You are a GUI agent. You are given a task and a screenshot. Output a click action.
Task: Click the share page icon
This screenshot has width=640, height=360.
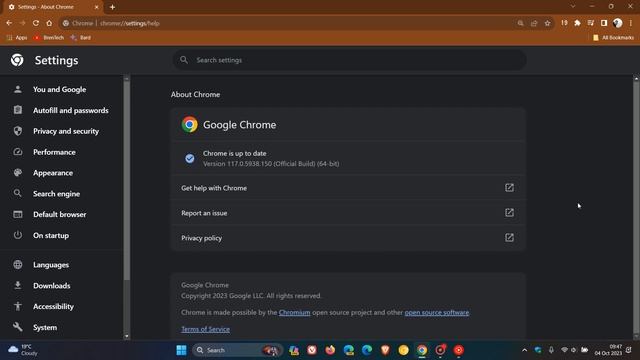pyautogui.click(x=534, y=23)
